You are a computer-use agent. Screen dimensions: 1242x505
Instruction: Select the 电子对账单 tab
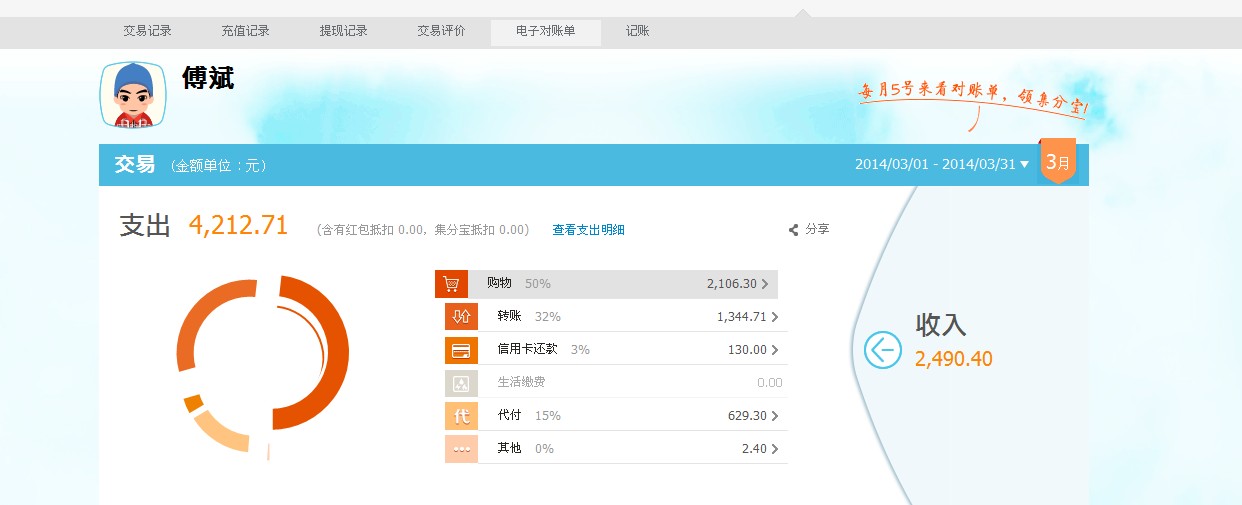(x=546, y=32)
